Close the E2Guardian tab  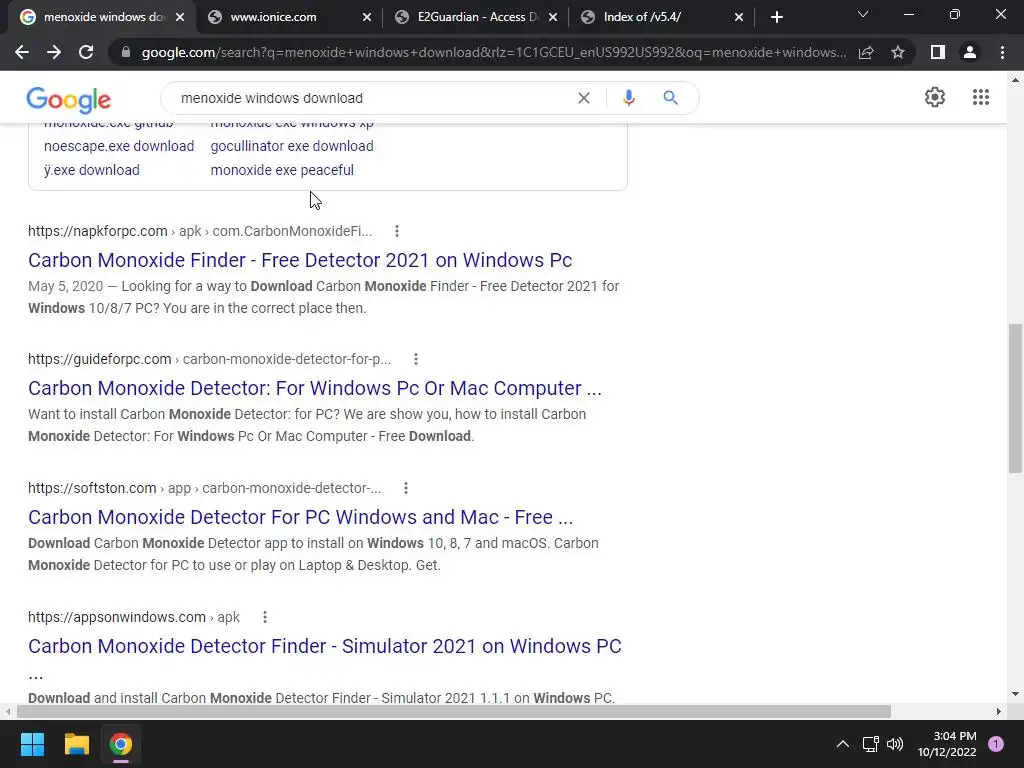click(x=553, y=17)
